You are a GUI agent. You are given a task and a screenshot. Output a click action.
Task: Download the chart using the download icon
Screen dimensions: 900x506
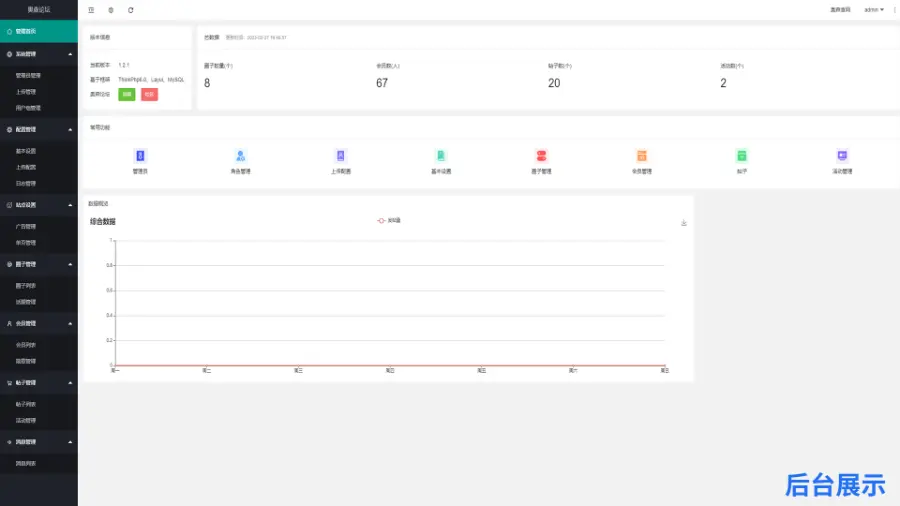coord(684,223)
